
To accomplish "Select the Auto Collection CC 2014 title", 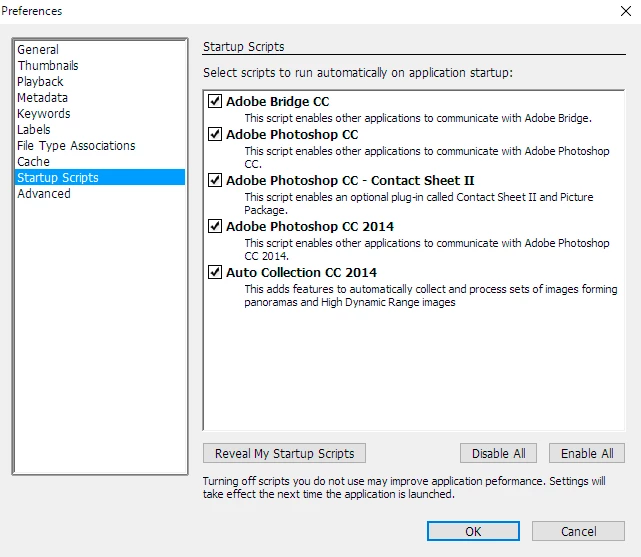I will [x=301, y=273].
